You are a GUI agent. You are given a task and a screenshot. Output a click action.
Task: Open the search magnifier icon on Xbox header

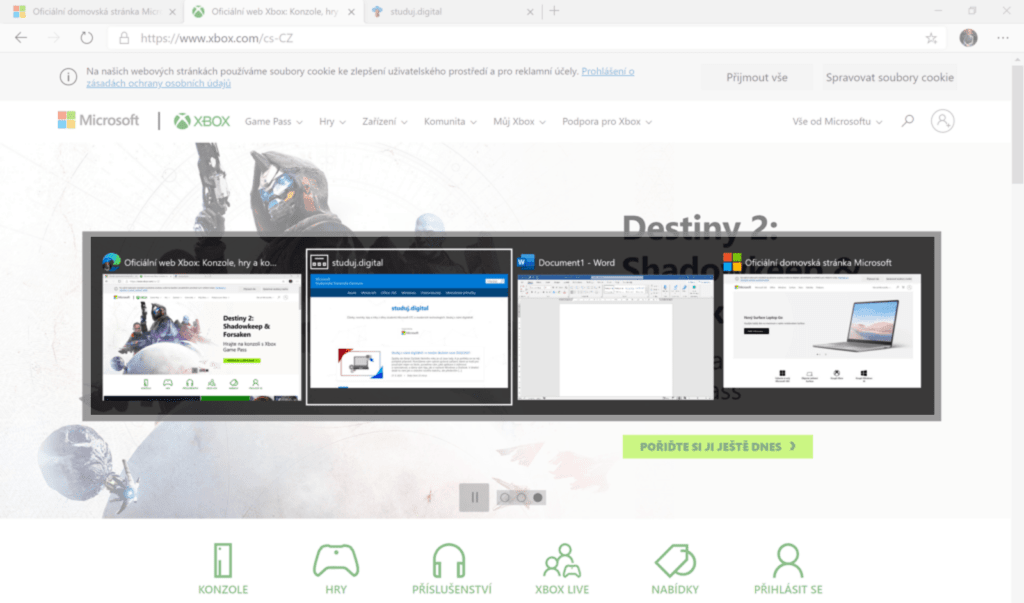908,121
